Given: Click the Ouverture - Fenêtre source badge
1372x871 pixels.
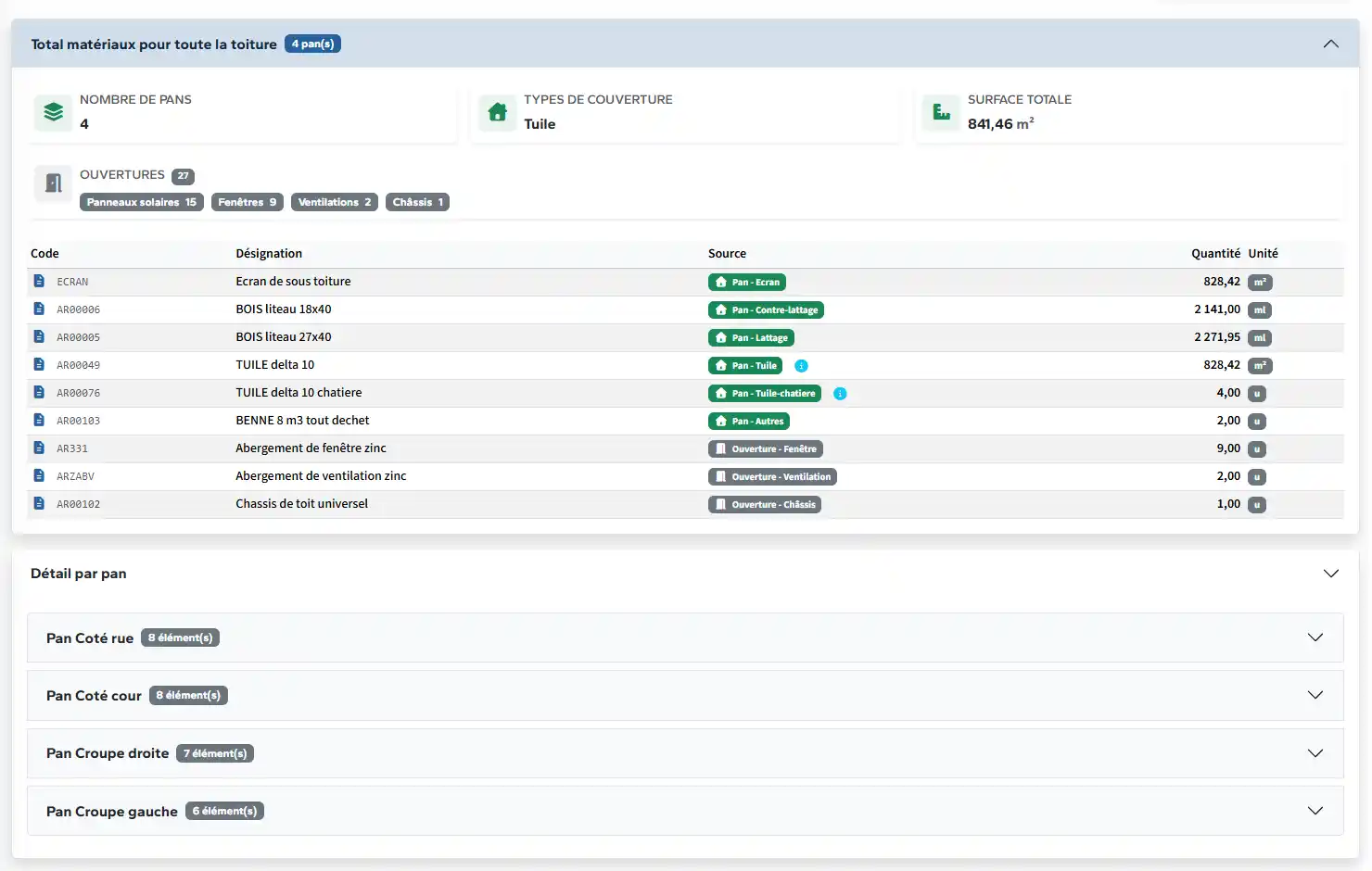Looking at the screenshot, I should [766, 449].
